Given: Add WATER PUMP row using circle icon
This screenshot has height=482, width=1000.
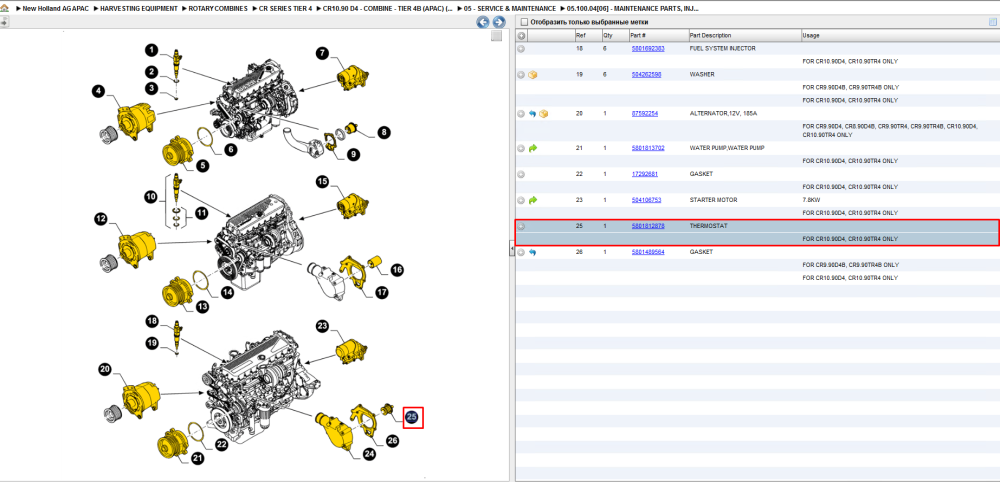Looking at the screenshot, I should coord(521,148).
